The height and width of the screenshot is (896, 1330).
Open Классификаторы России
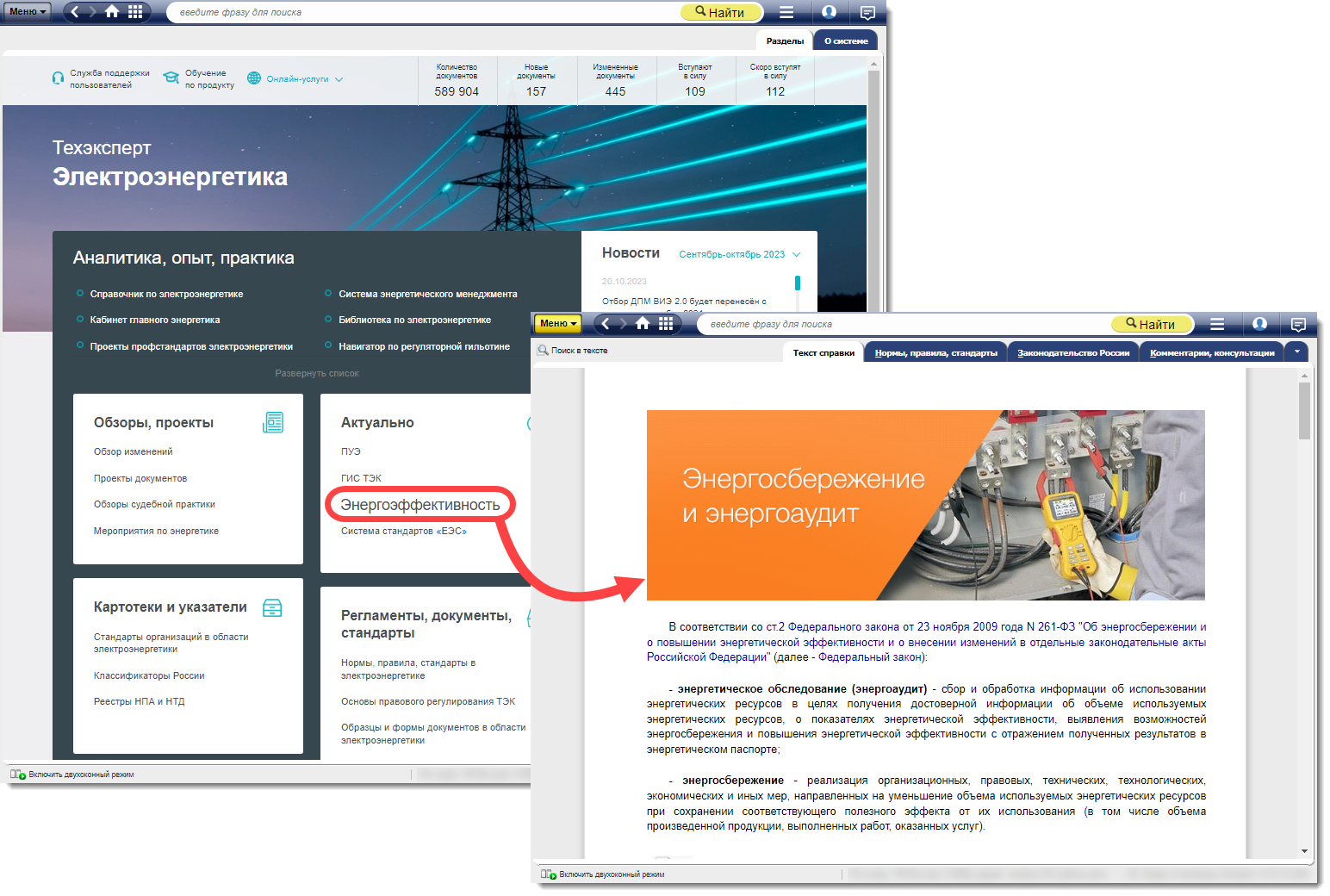[149, 675]
